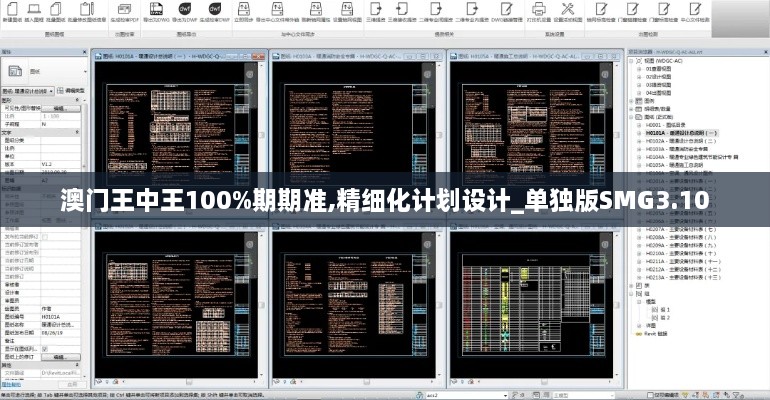Click the laptop-shaped ribbon icon
The image size is (770, 400).
point(34,9)
